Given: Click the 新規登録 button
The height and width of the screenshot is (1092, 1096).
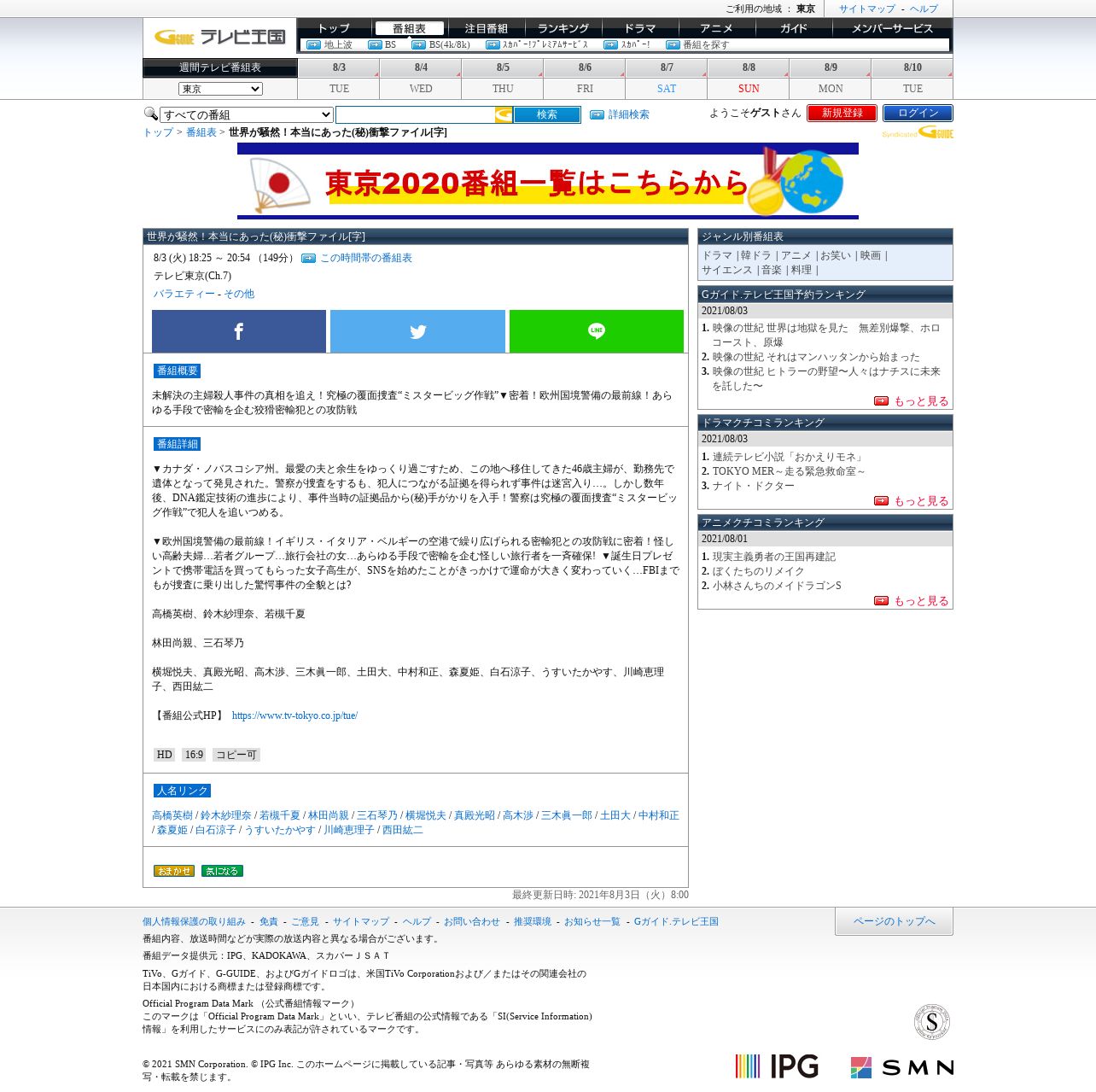Looking at the screenshot, I should point(842,113).
